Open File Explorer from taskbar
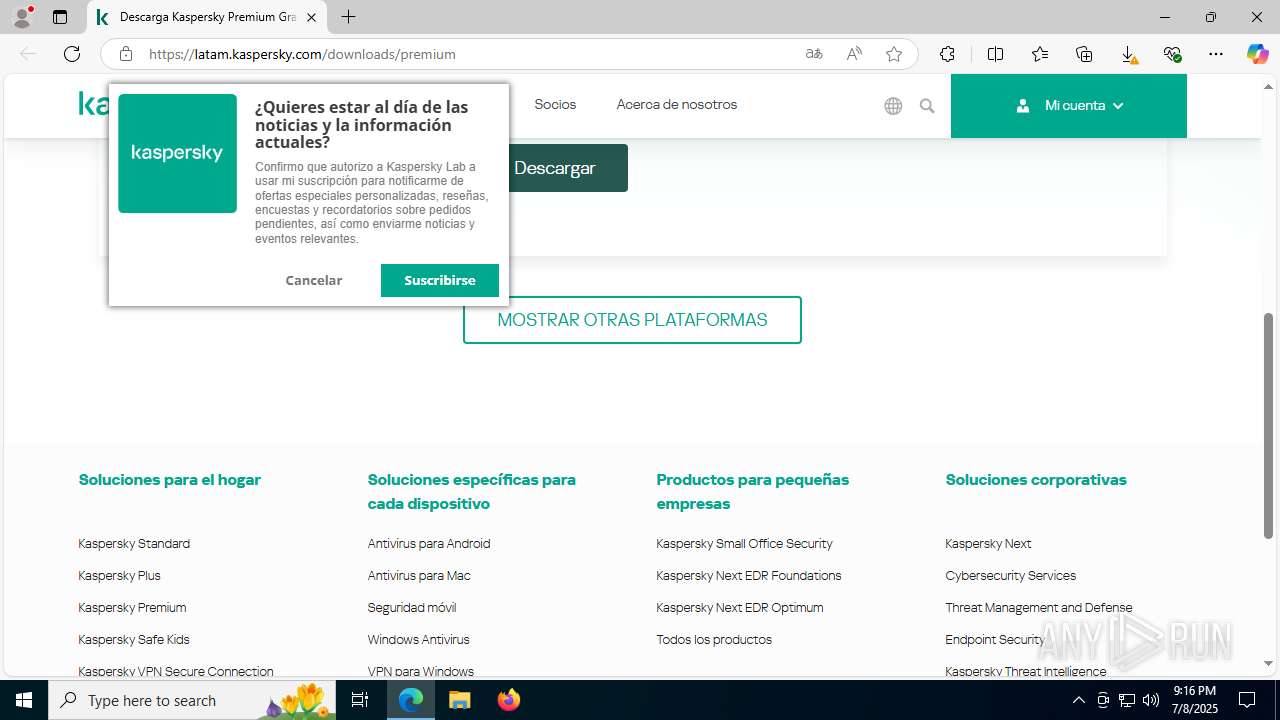 point(459,700)
